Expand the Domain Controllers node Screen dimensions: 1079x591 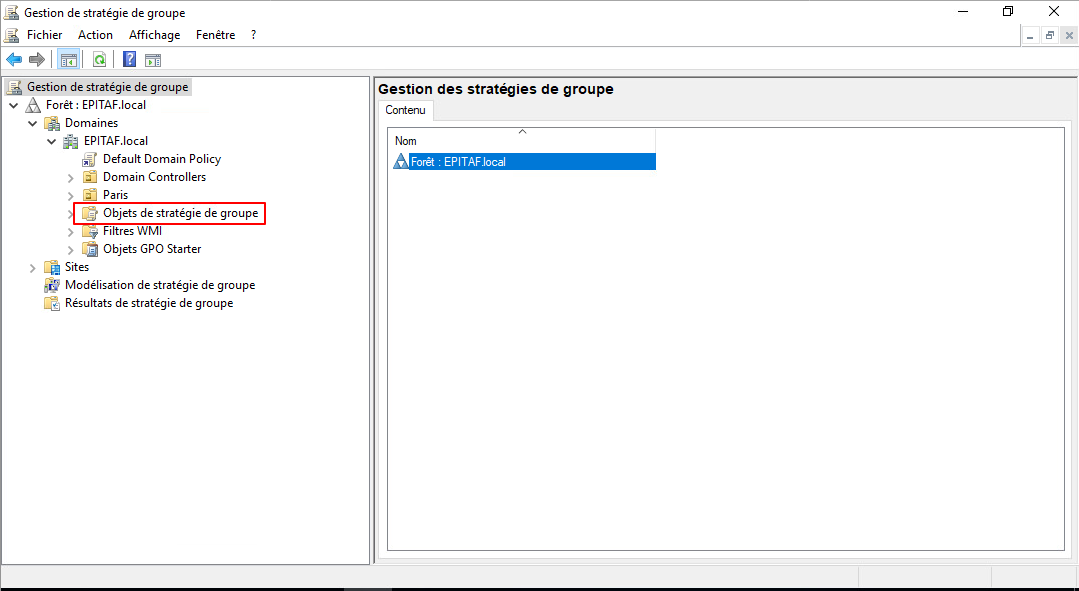(x=71, y=177)
